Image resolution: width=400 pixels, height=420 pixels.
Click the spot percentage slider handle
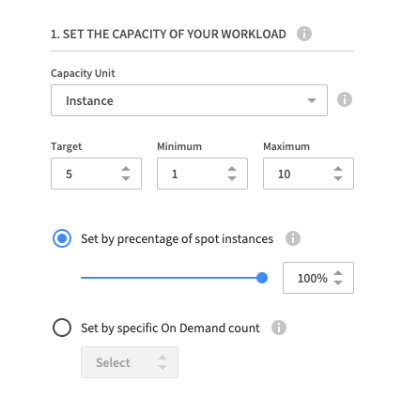click(262, 278)
